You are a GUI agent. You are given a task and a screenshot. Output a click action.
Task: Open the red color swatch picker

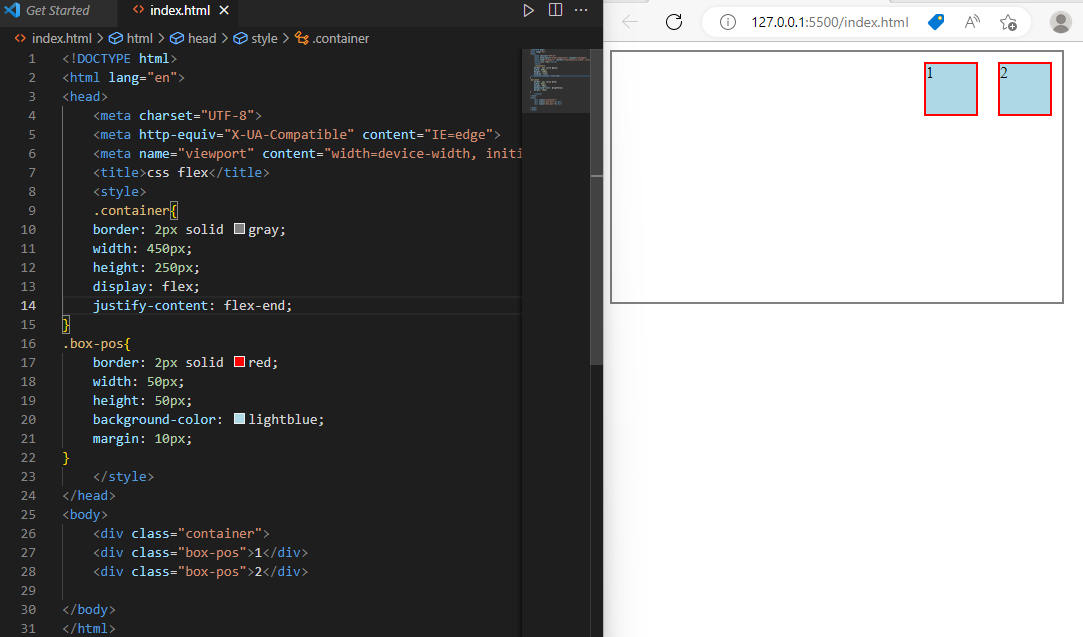point(240,361)
